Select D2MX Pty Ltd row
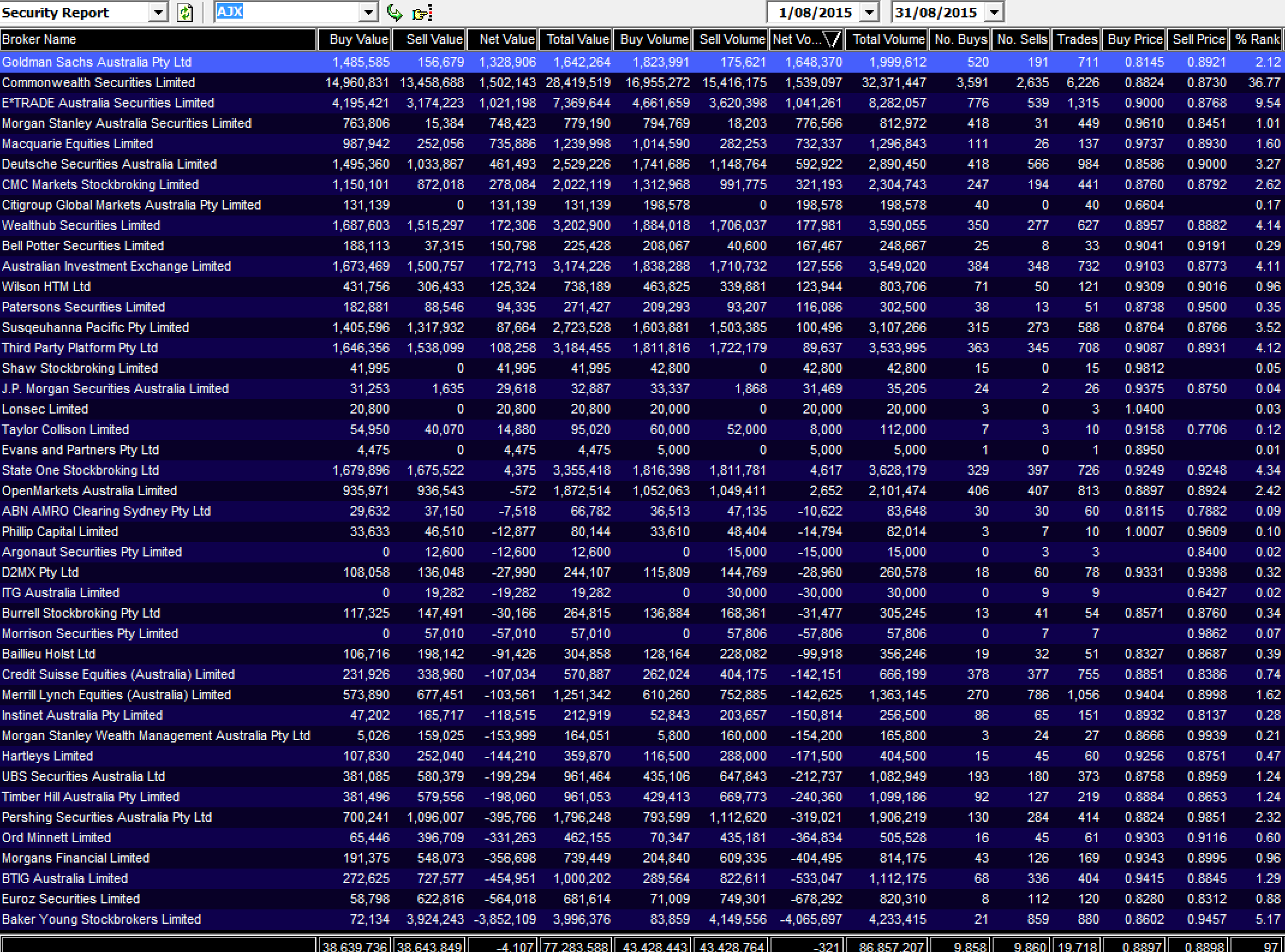Viewport: 1285px width, 952px height. click(641, 573)
